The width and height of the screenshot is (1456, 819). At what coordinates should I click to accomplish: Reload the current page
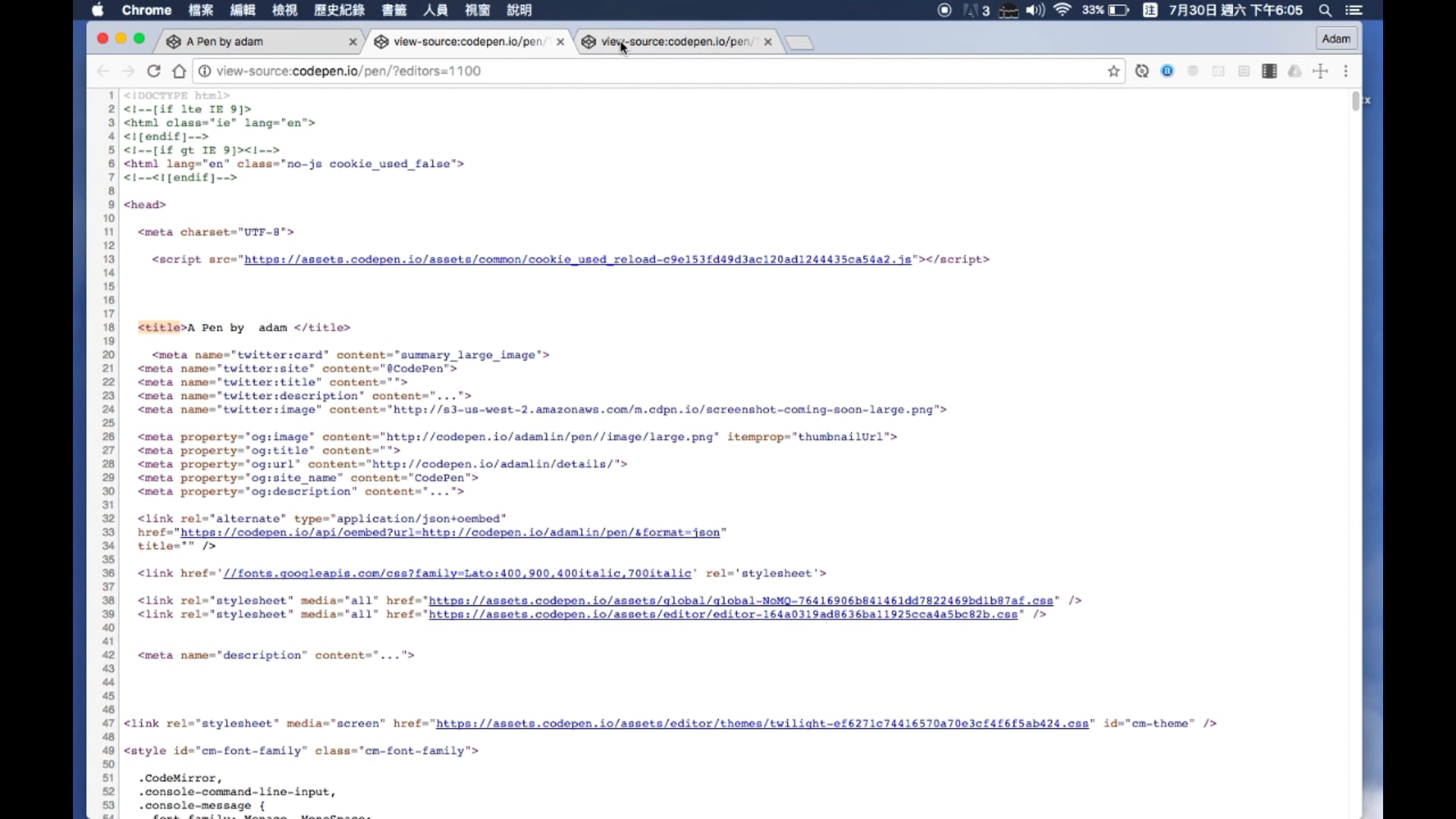153,71
